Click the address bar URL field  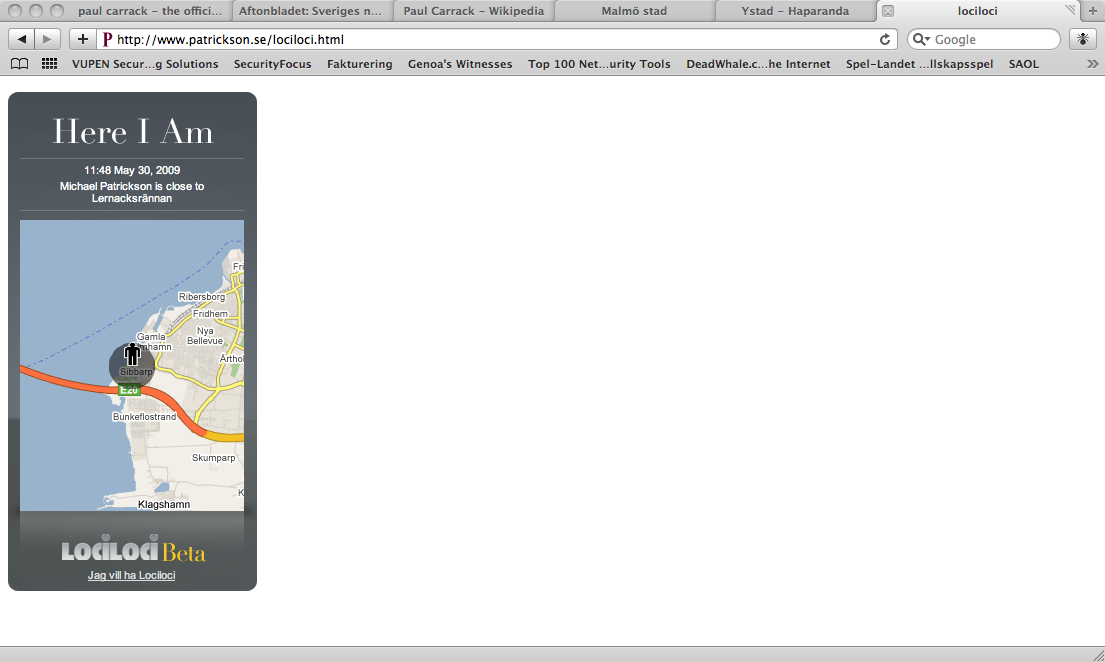[x=495, y=39]
